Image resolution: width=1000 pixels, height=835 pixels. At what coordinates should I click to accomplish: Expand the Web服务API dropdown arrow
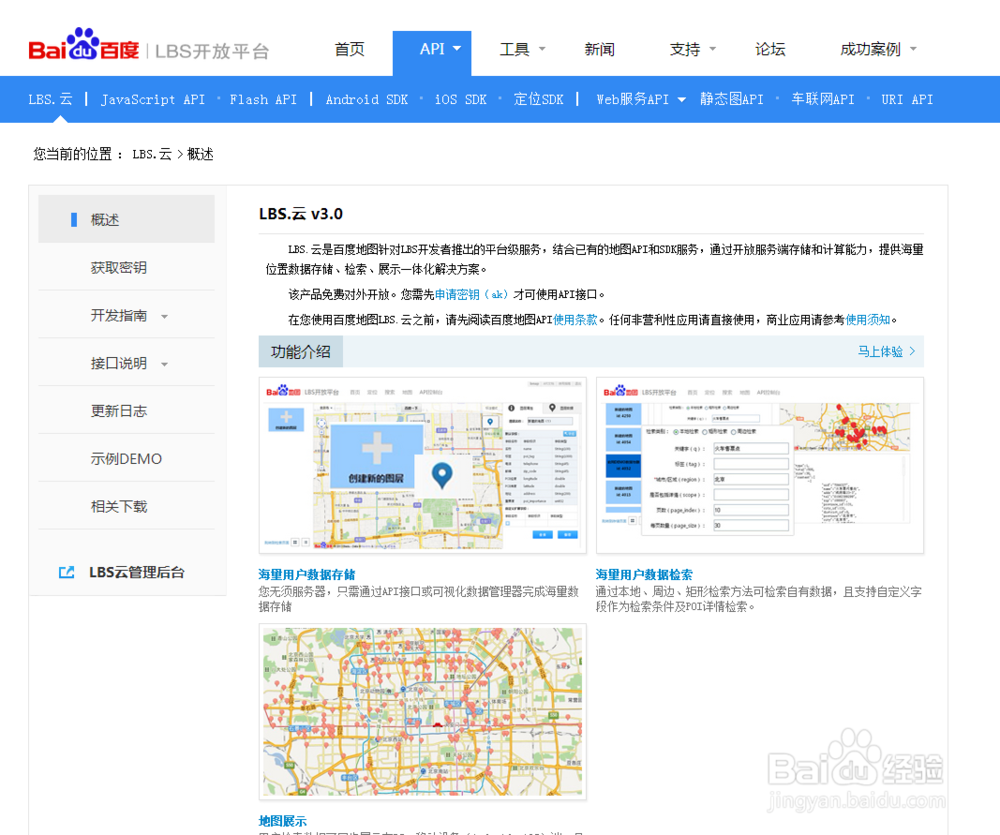pos(682,100)
